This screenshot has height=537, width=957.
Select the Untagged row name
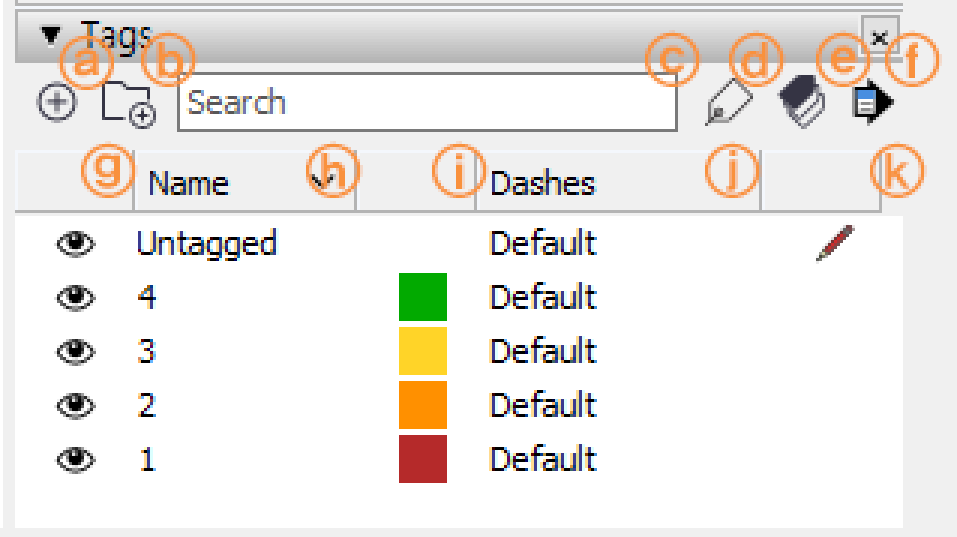[x=207, y=244]
